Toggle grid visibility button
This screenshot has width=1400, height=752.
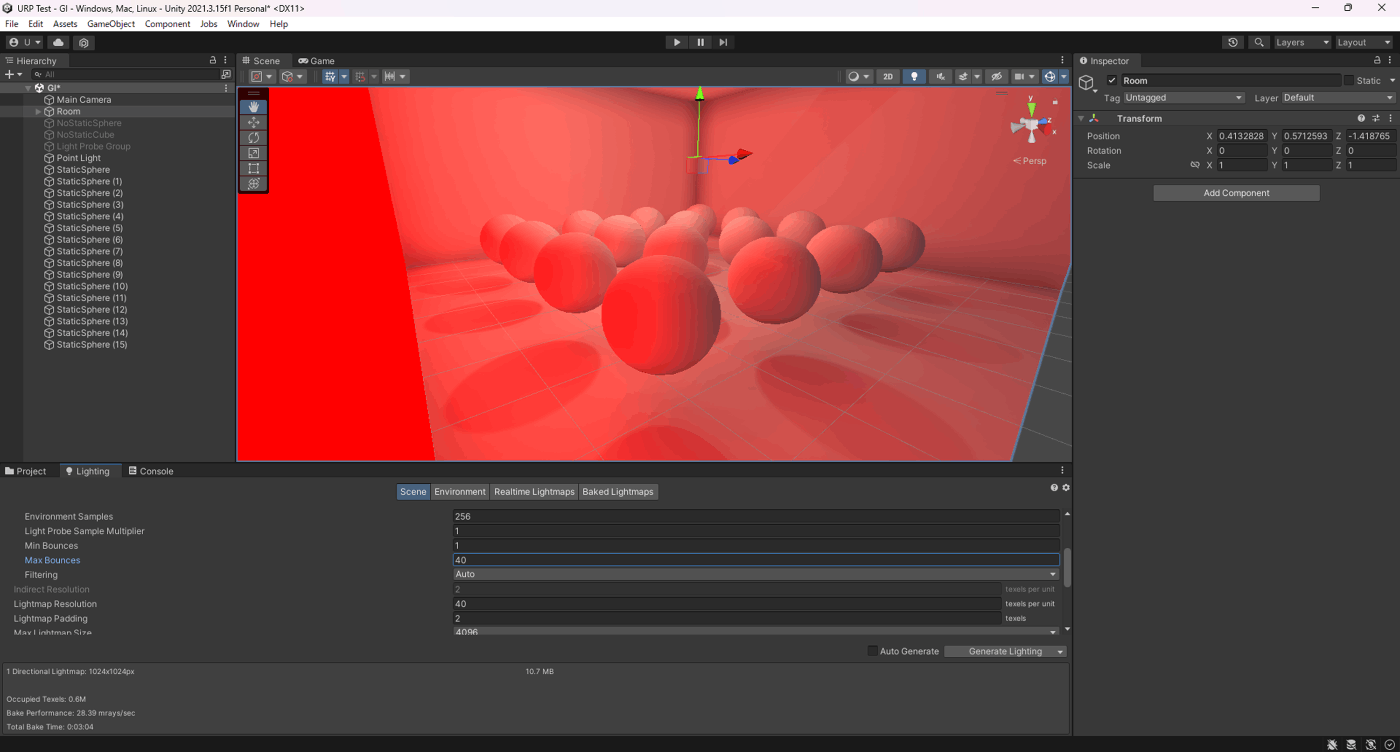point(330,76)
